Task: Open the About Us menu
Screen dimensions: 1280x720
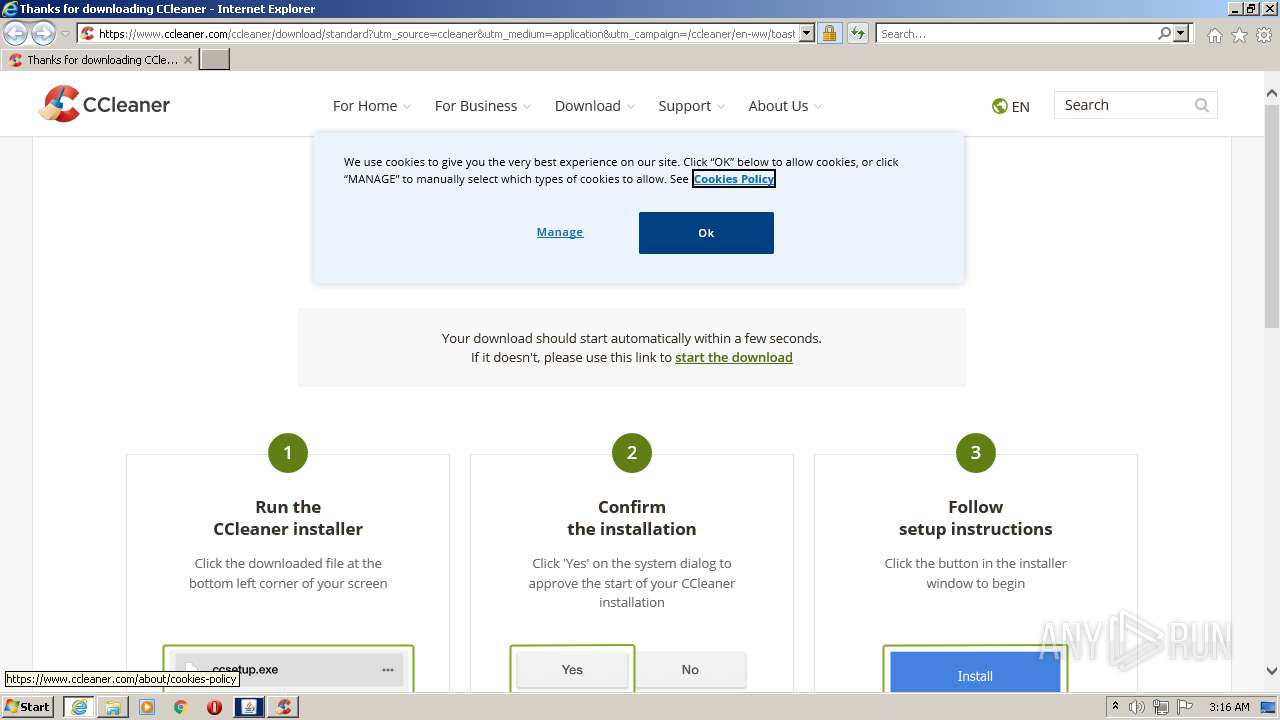Action: pyautogui.click(x=785, y=106)
